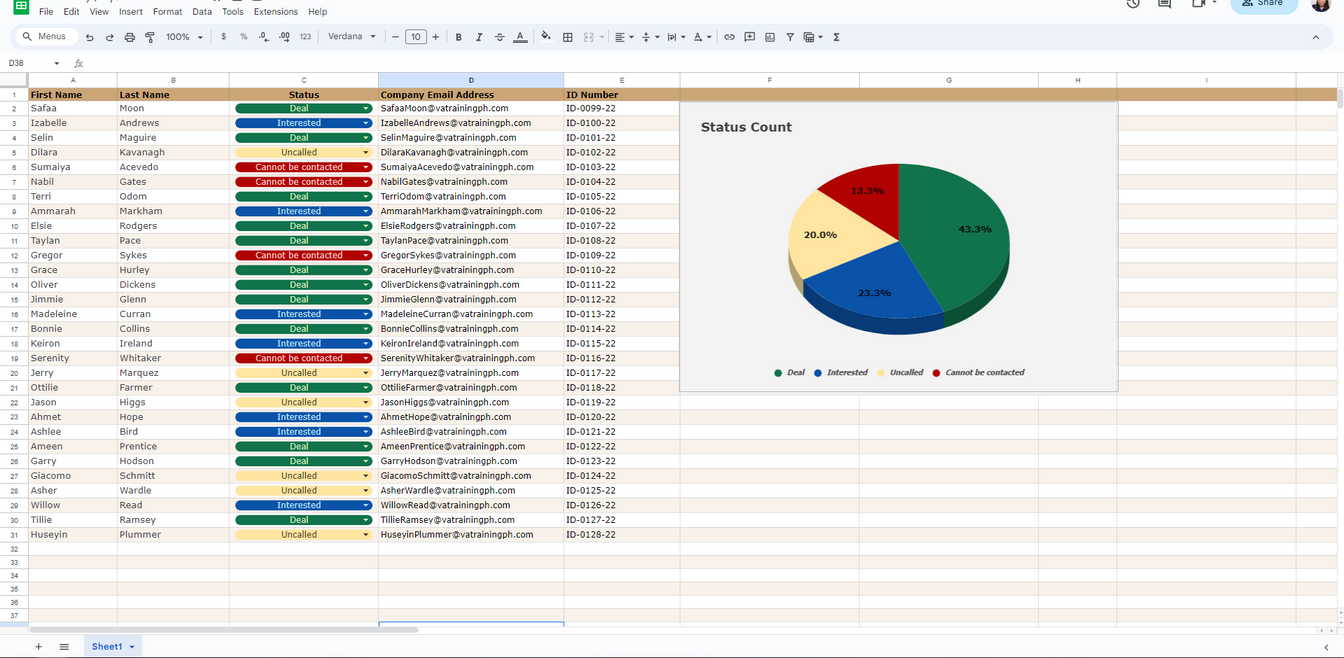Toggle bold formatting
This screenshot has width=1344, height=658.
tap(459, 37)
